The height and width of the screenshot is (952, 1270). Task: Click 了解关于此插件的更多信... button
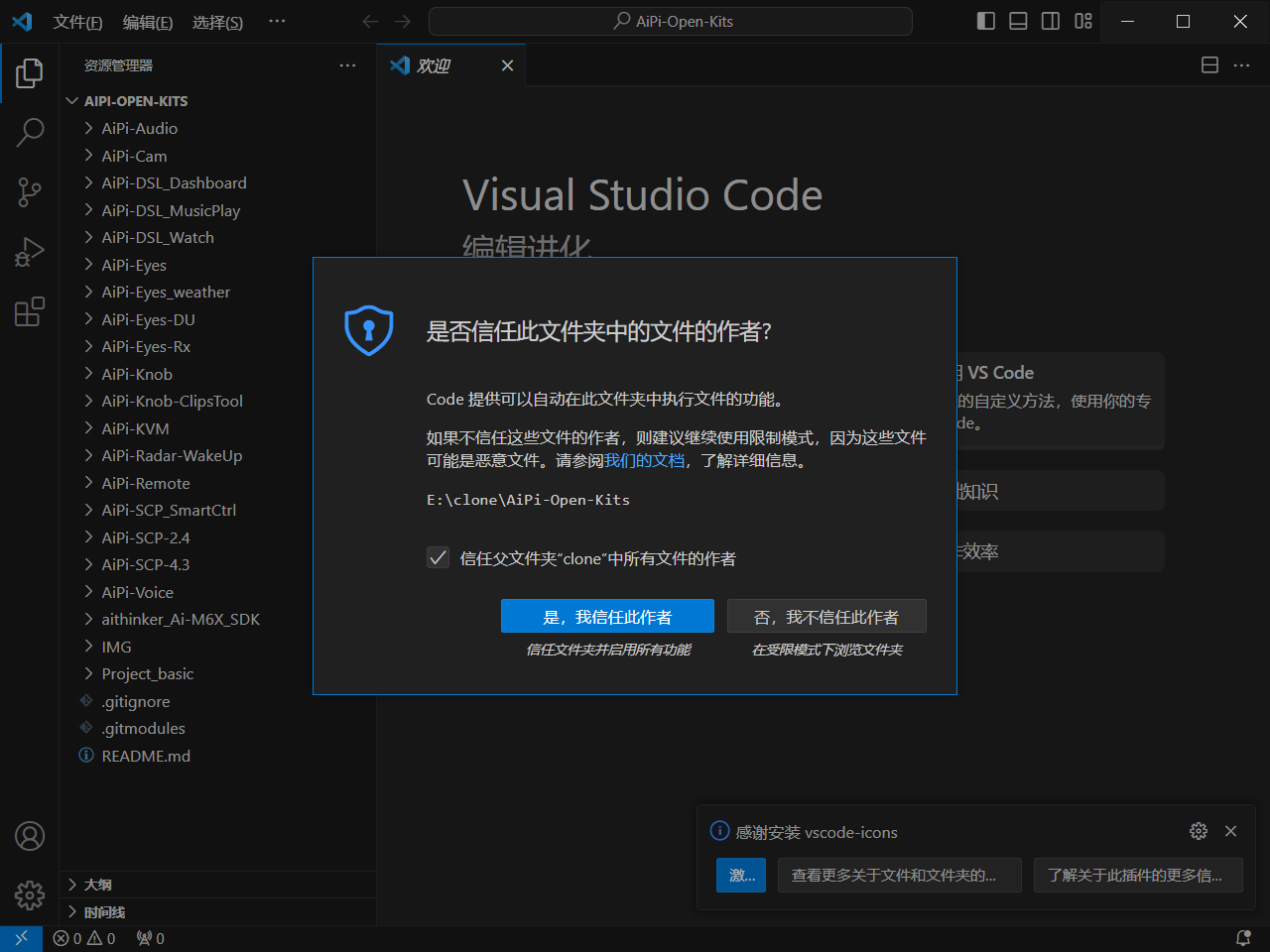click(x=1138, y=875)
